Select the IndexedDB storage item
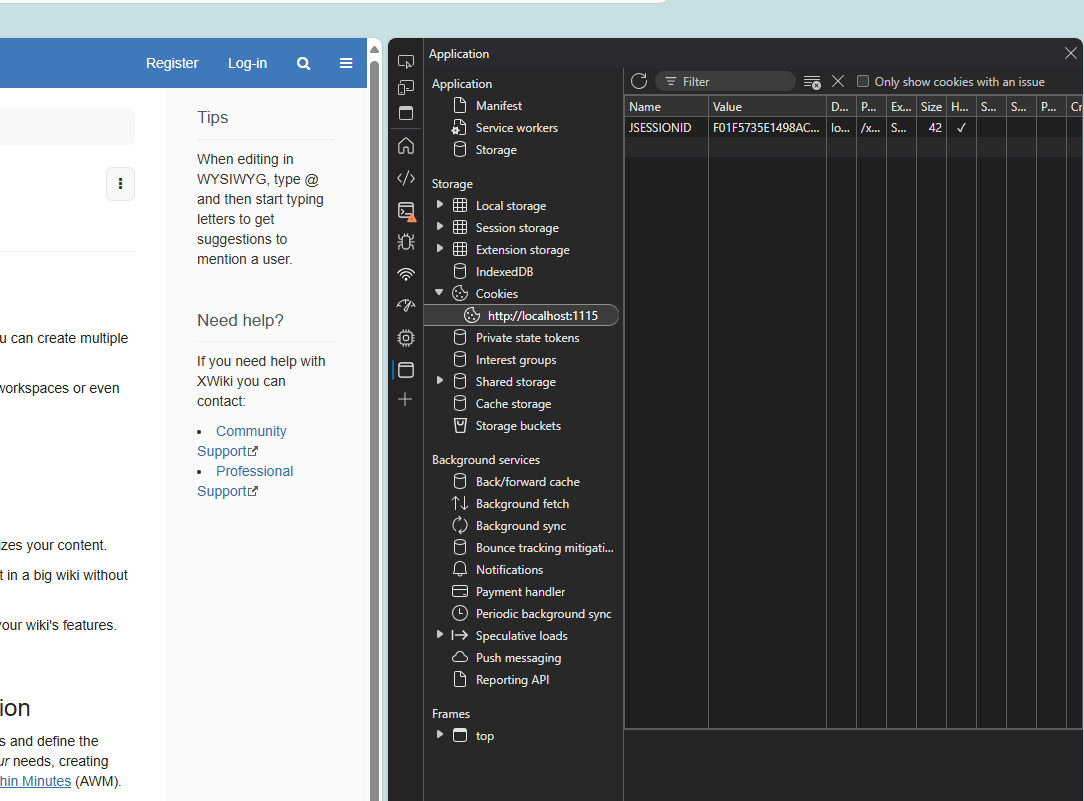Screen dimensions: 1084x801 504,272
